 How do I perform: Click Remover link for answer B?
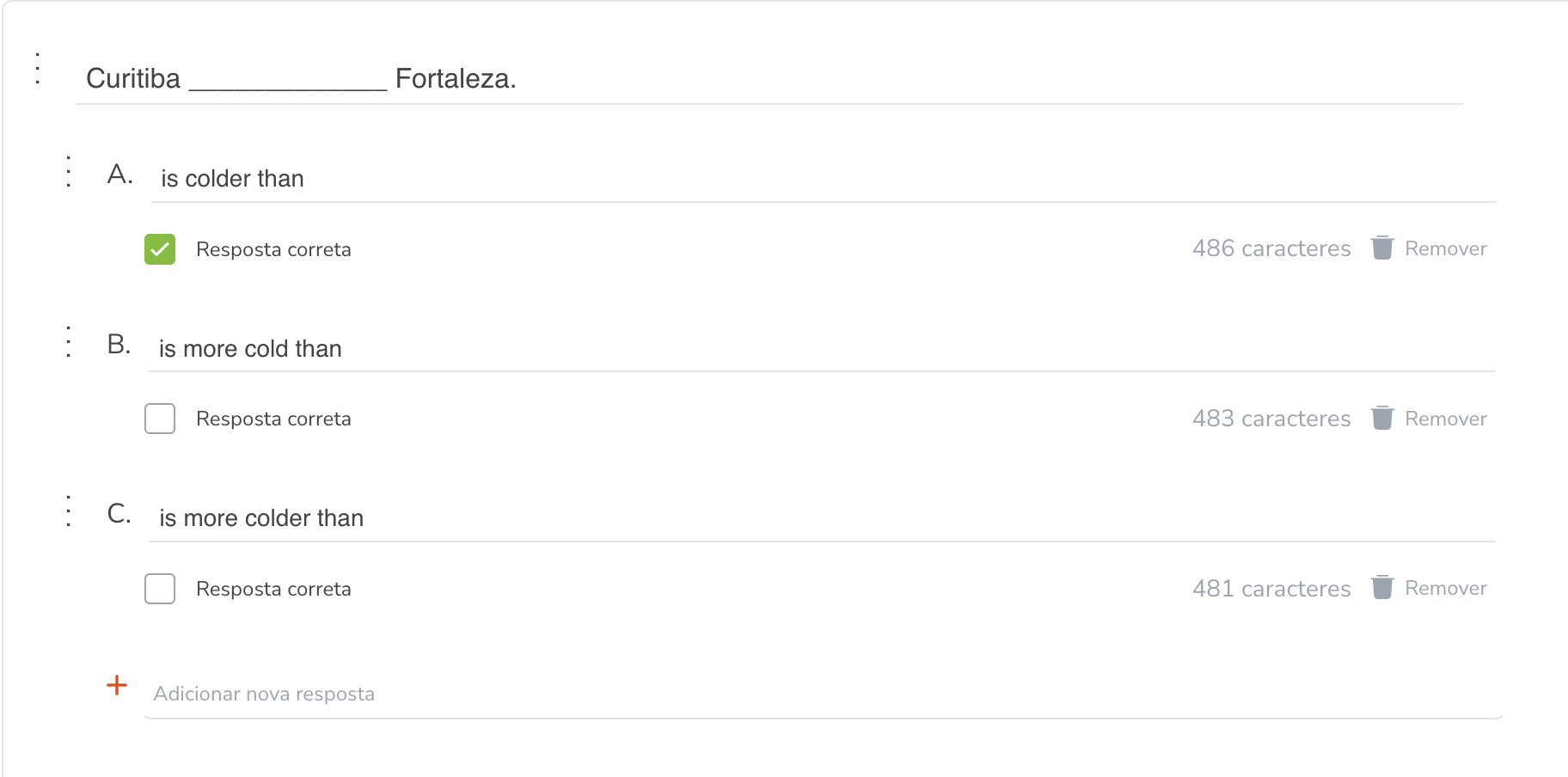[1445, 419]
